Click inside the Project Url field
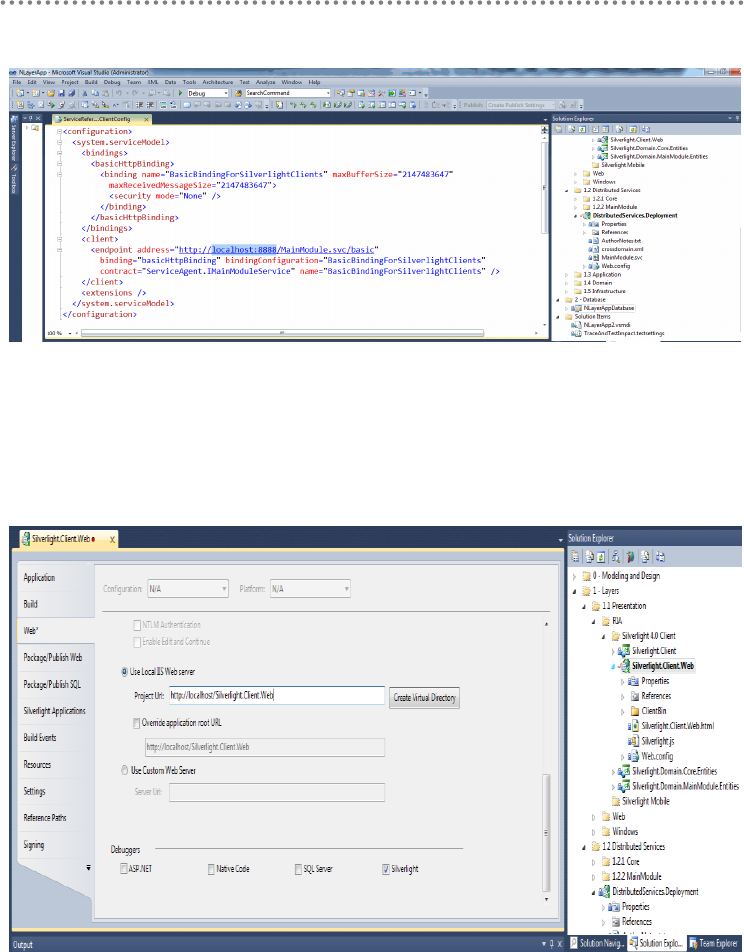Viewport: 744px width, 952px height. point(277,696)
